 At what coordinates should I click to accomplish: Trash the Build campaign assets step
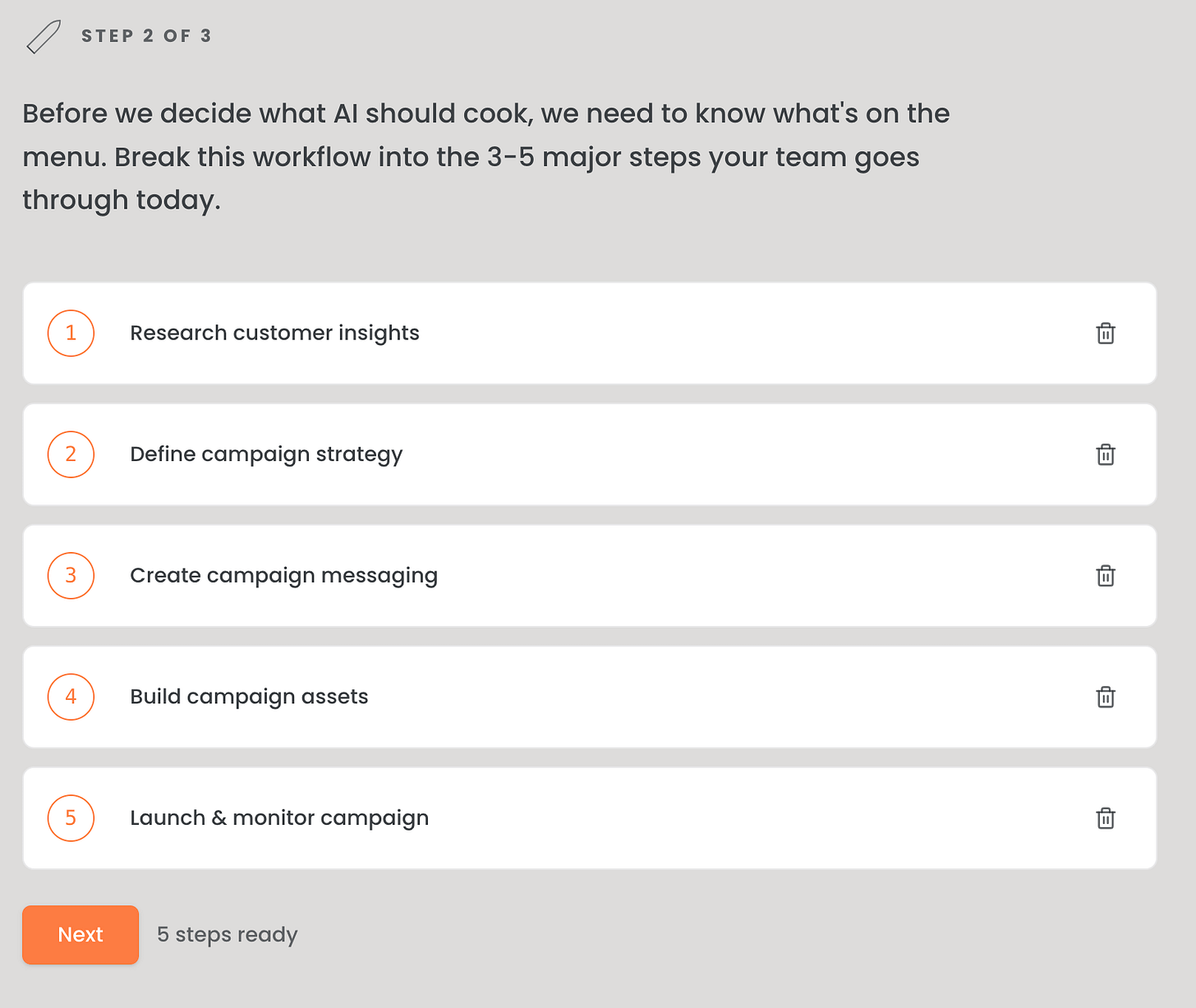(1106, 697)
